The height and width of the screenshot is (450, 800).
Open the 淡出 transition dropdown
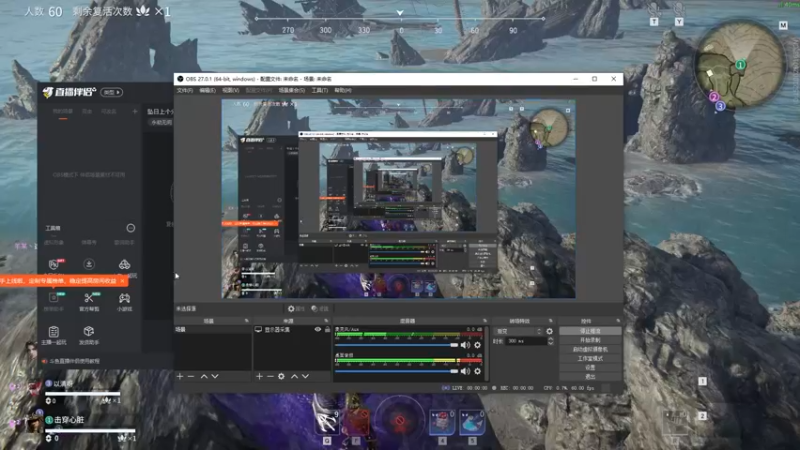pos(519,331)
